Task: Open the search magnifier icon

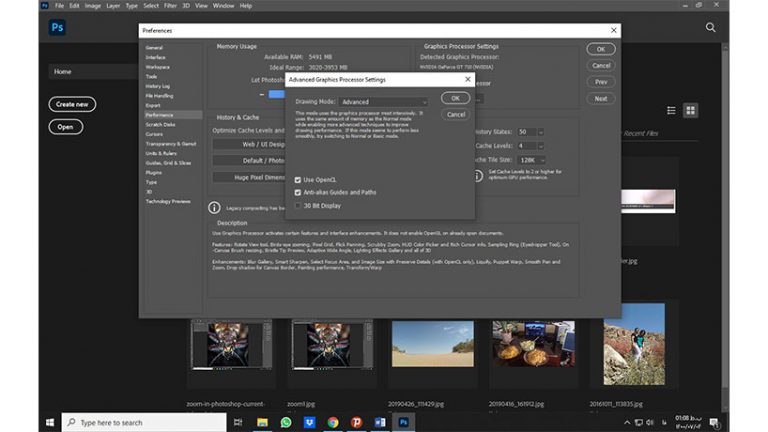Action: point(710,27)
